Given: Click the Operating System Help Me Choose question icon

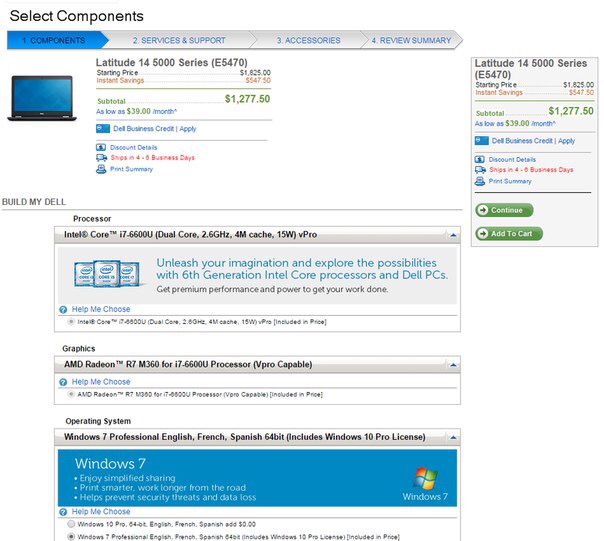Looking at the screenshot, I should point(63,512).
